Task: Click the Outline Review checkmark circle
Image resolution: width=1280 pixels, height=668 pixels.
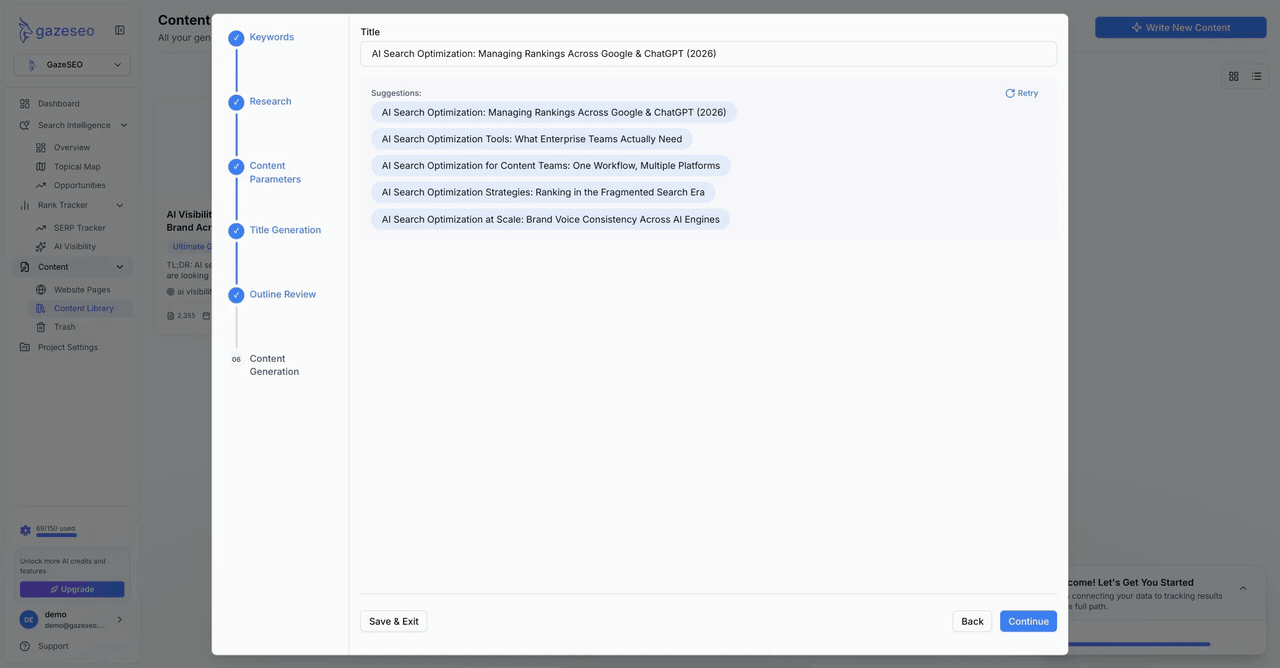Action: (236, 295)
